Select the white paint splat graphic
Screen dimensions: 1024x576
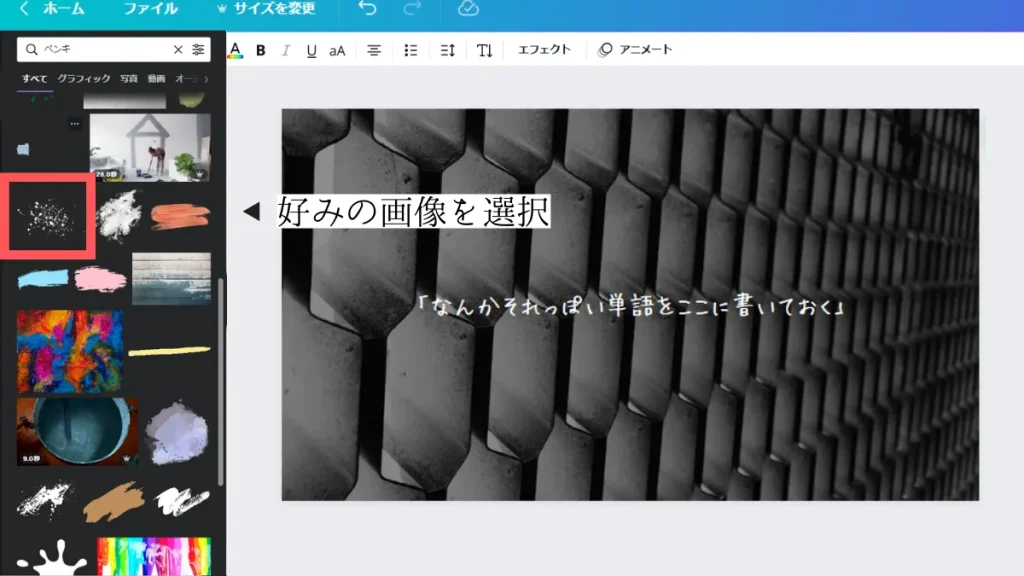pyautogui.click(x=52, y=558)
